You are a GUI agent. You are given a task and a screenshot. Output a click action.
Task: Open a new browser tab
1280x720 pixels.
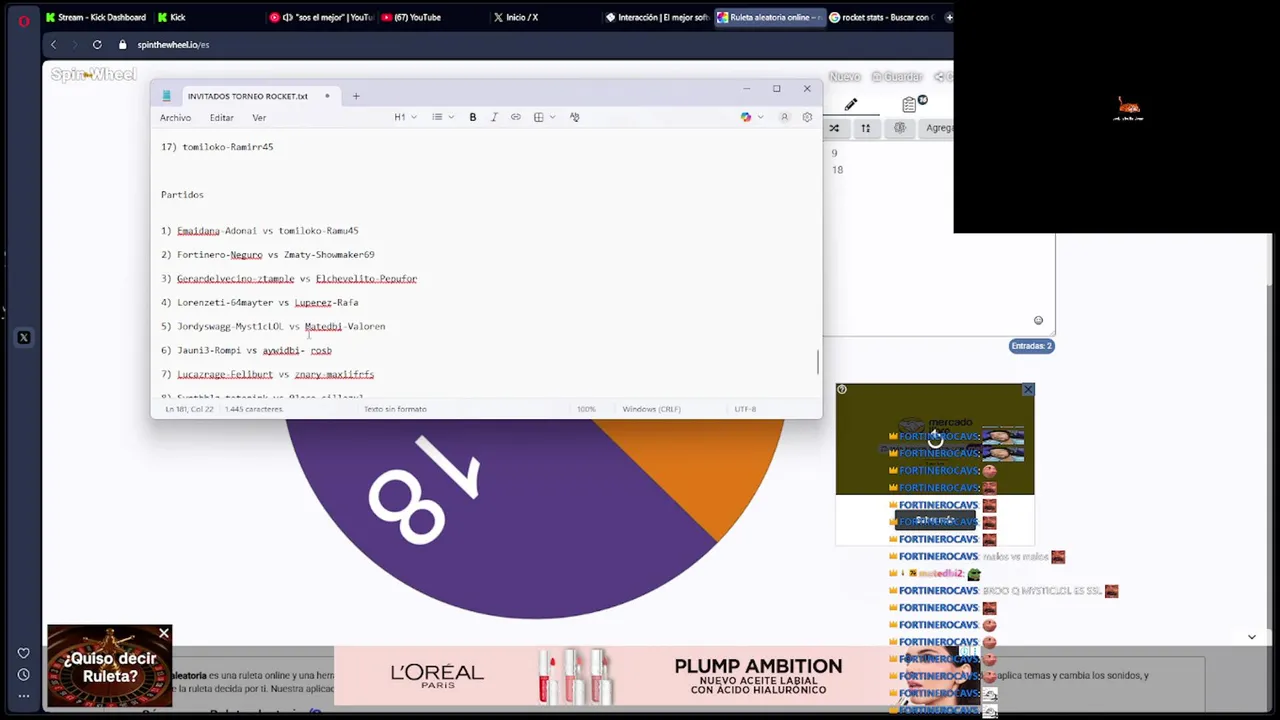pyautogui.click(x=949, y=17)
